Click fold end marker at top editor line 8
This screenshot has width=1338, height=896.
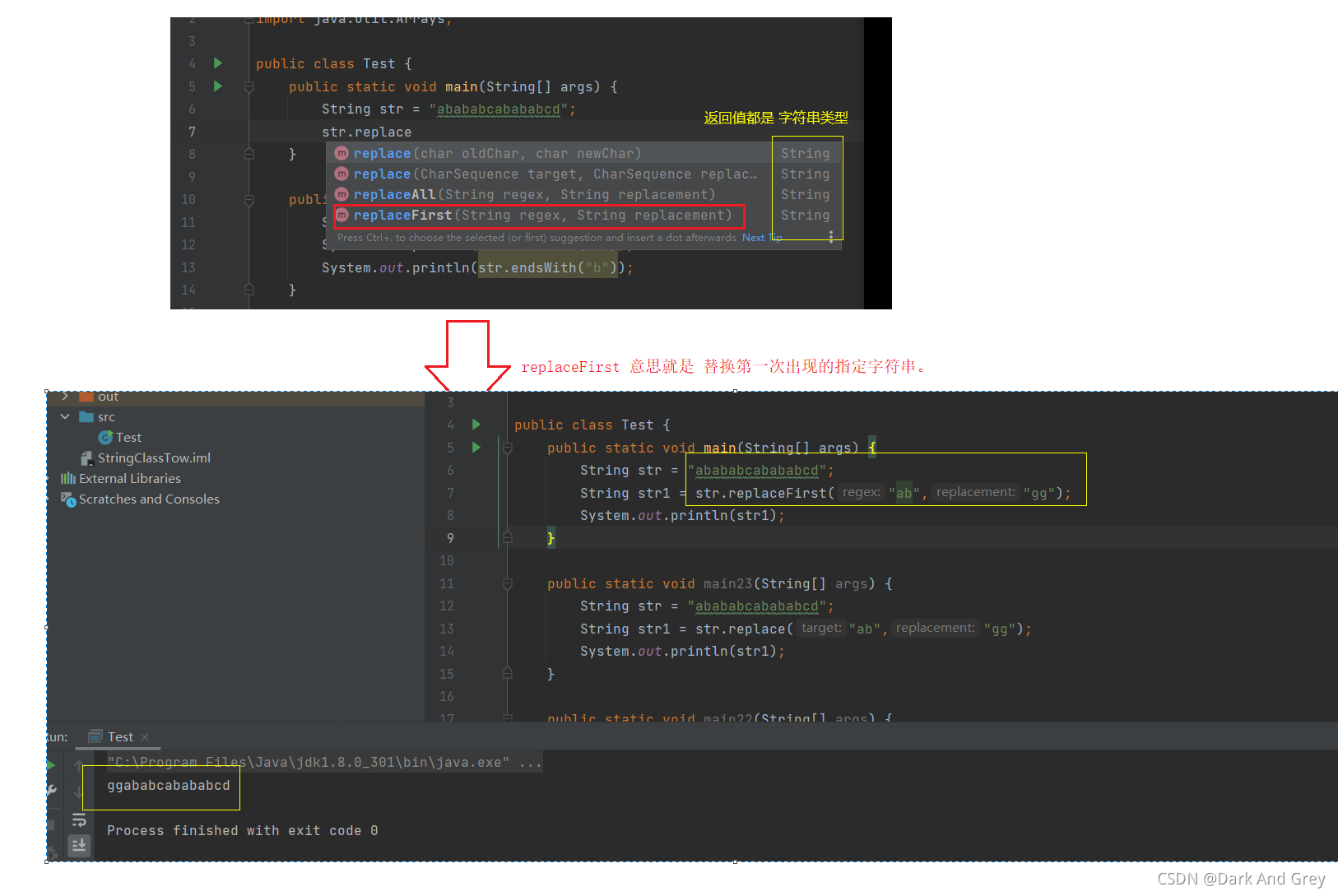pyautogui.click(x=249, y=154)
